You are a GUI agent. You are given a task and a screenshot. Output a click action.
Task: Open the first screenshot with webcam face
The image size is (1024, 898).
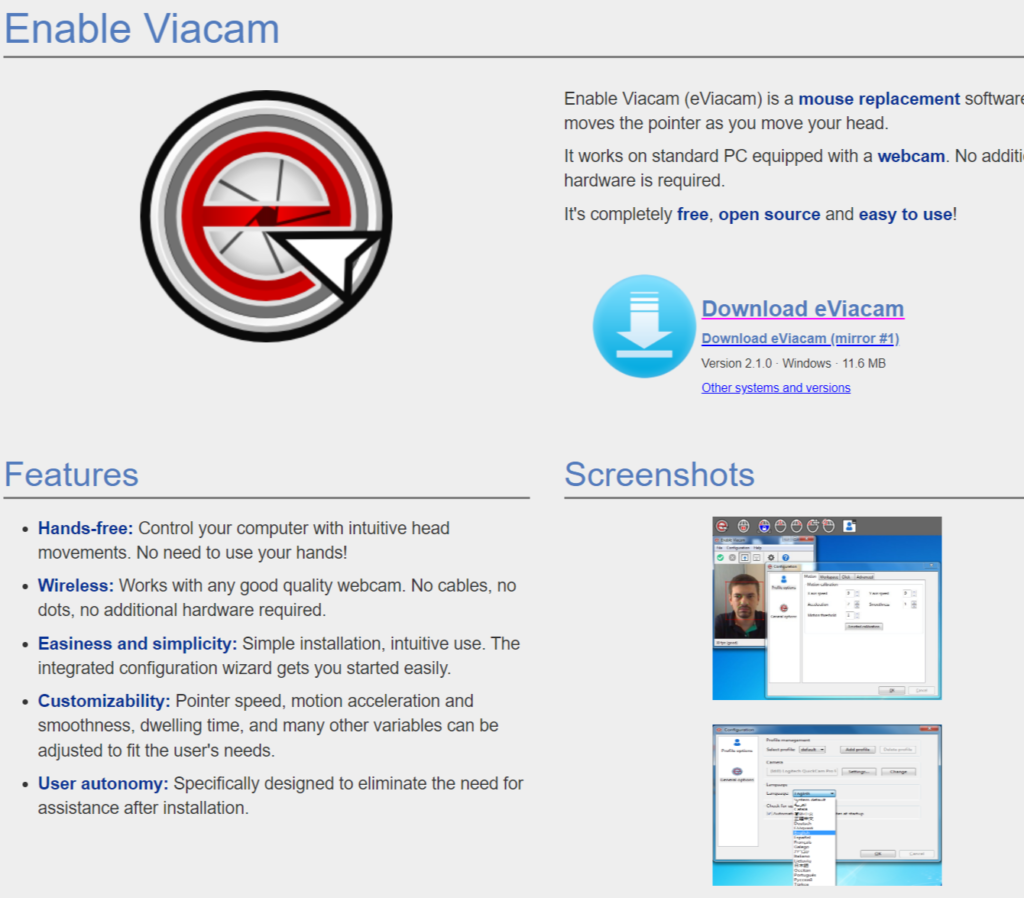[x=826, y=608]
